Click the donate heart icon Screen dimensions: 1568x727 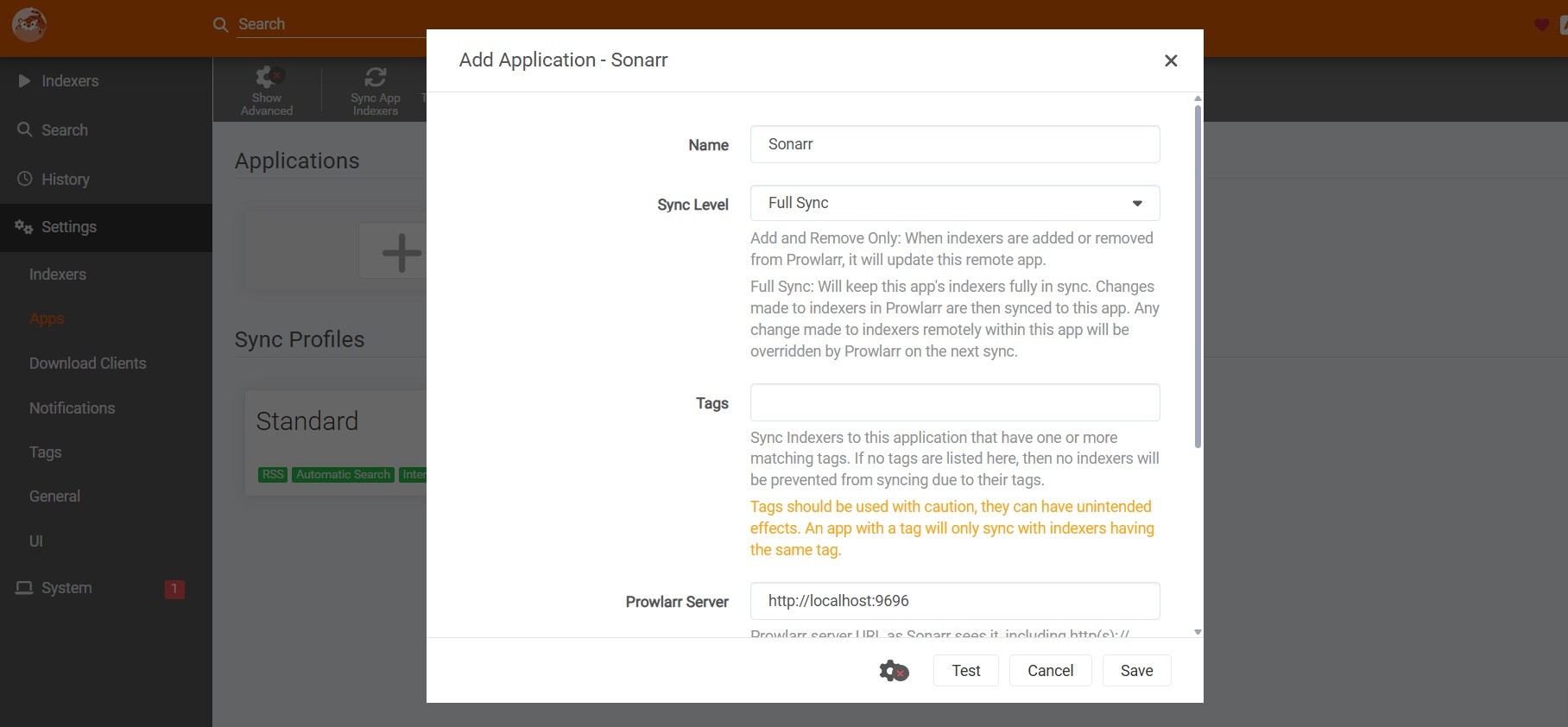point(1542,25)
